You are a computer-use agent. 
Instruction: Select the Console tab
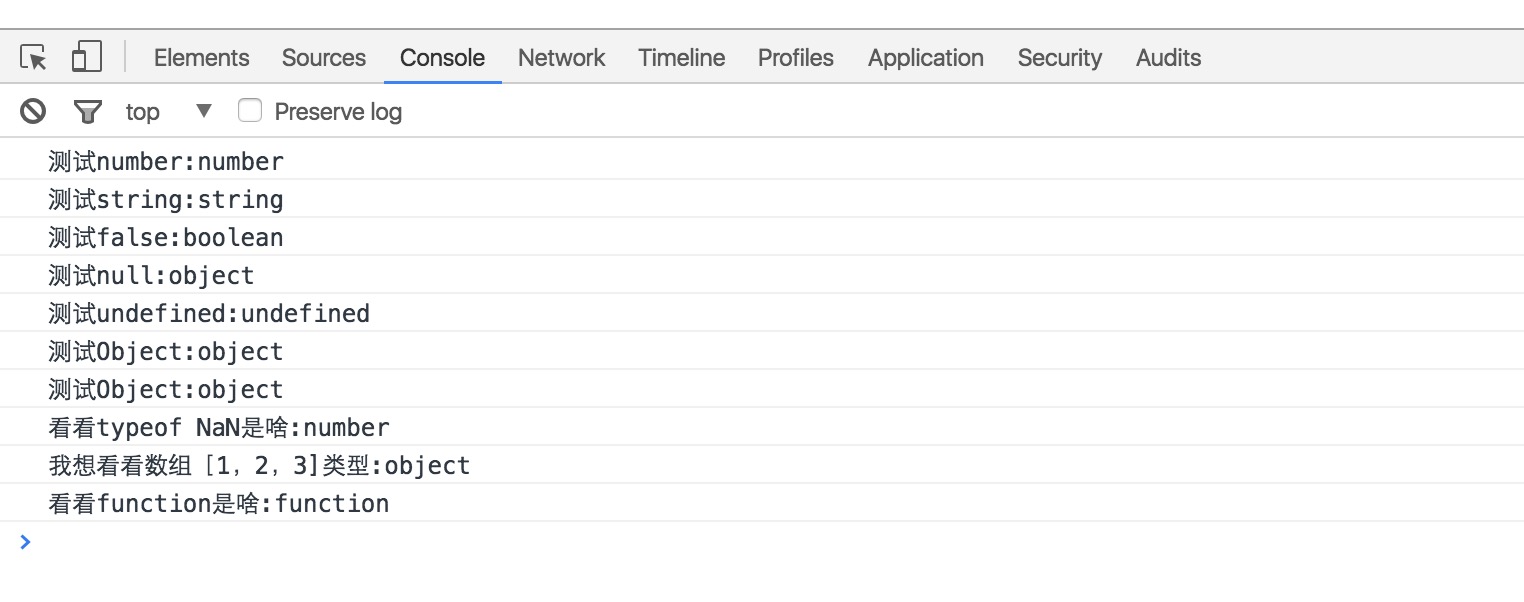coord(442,58)
